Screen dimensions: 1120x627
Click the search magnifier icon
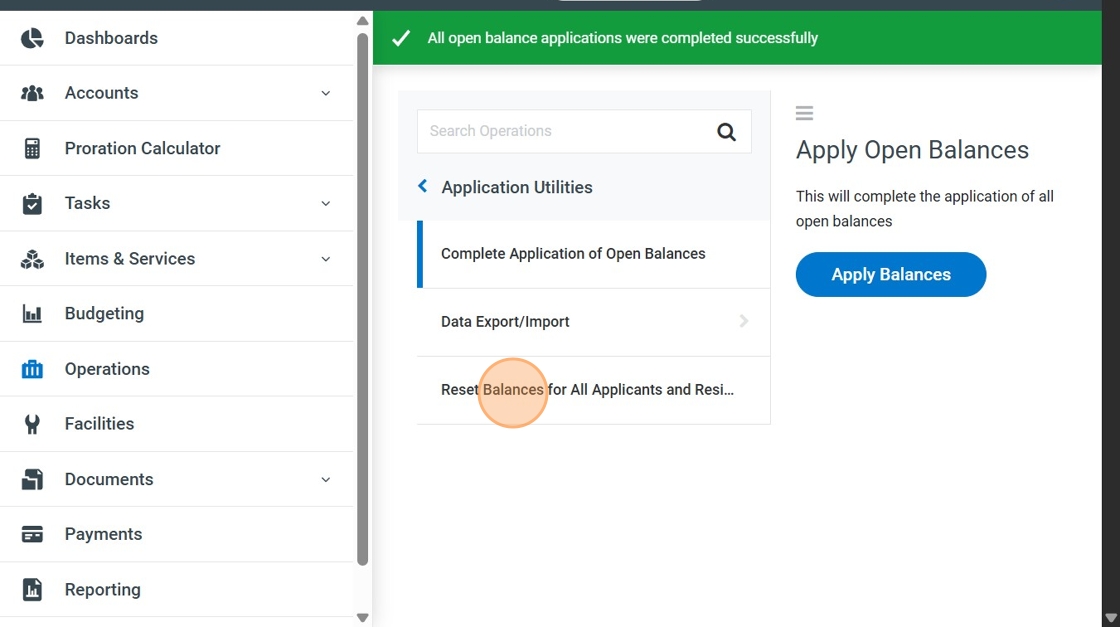[x=727, y=131]
